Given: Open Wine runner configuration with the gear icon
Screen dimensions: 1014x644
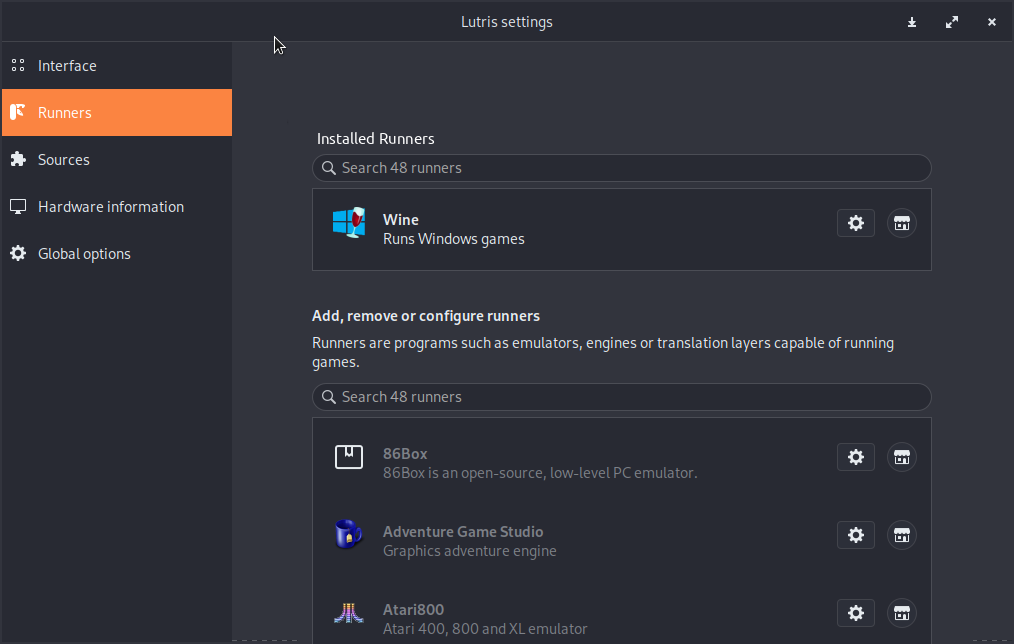Looking at the screenshot, I should point(855,223).
